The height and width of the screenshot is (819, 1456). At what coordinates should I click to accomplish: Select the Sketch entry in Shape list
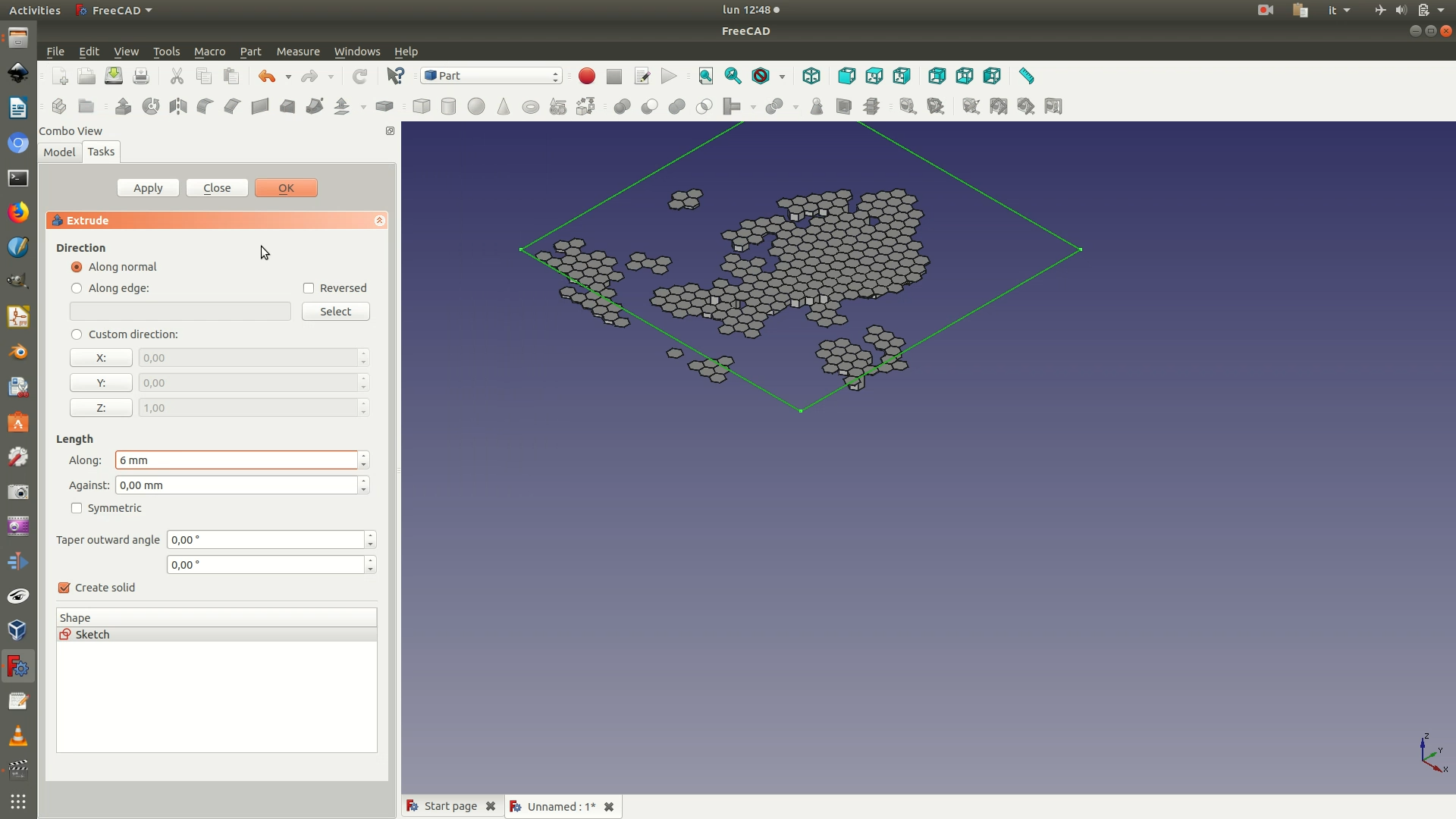click(93, 635)
